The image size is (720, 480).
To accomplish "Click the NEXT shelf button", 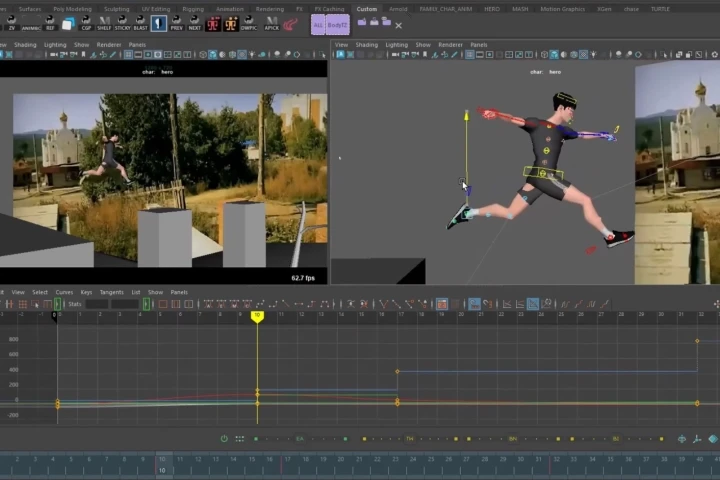I will pos(195,23).
